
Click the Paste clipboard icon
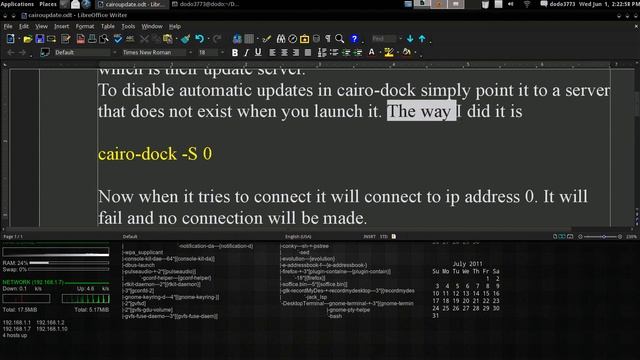tap(167, 39)
